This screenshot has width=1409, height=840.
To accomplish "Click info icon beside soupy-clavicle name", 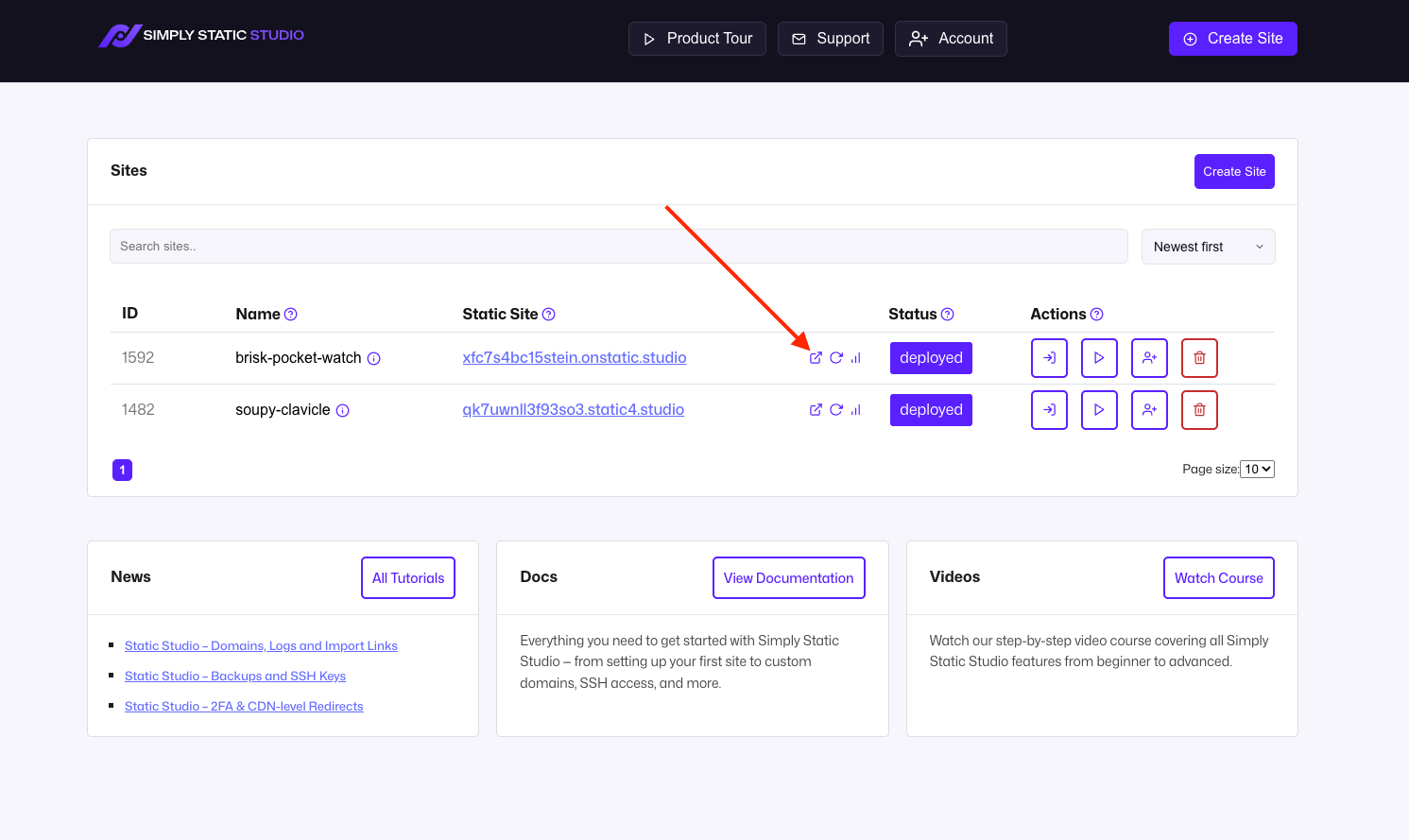I will tap(343, 411).
